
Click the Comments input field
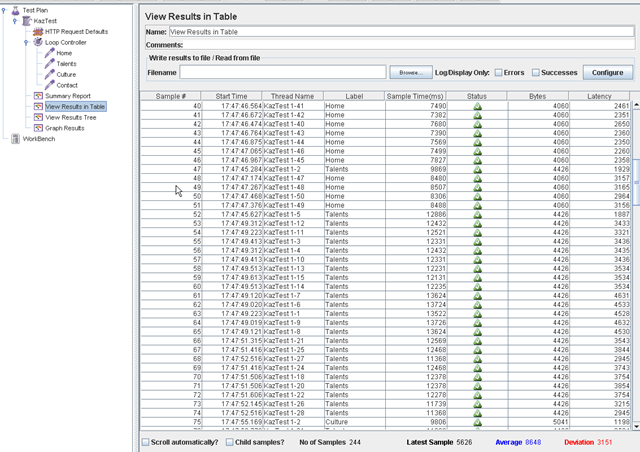tap(409, 45)
